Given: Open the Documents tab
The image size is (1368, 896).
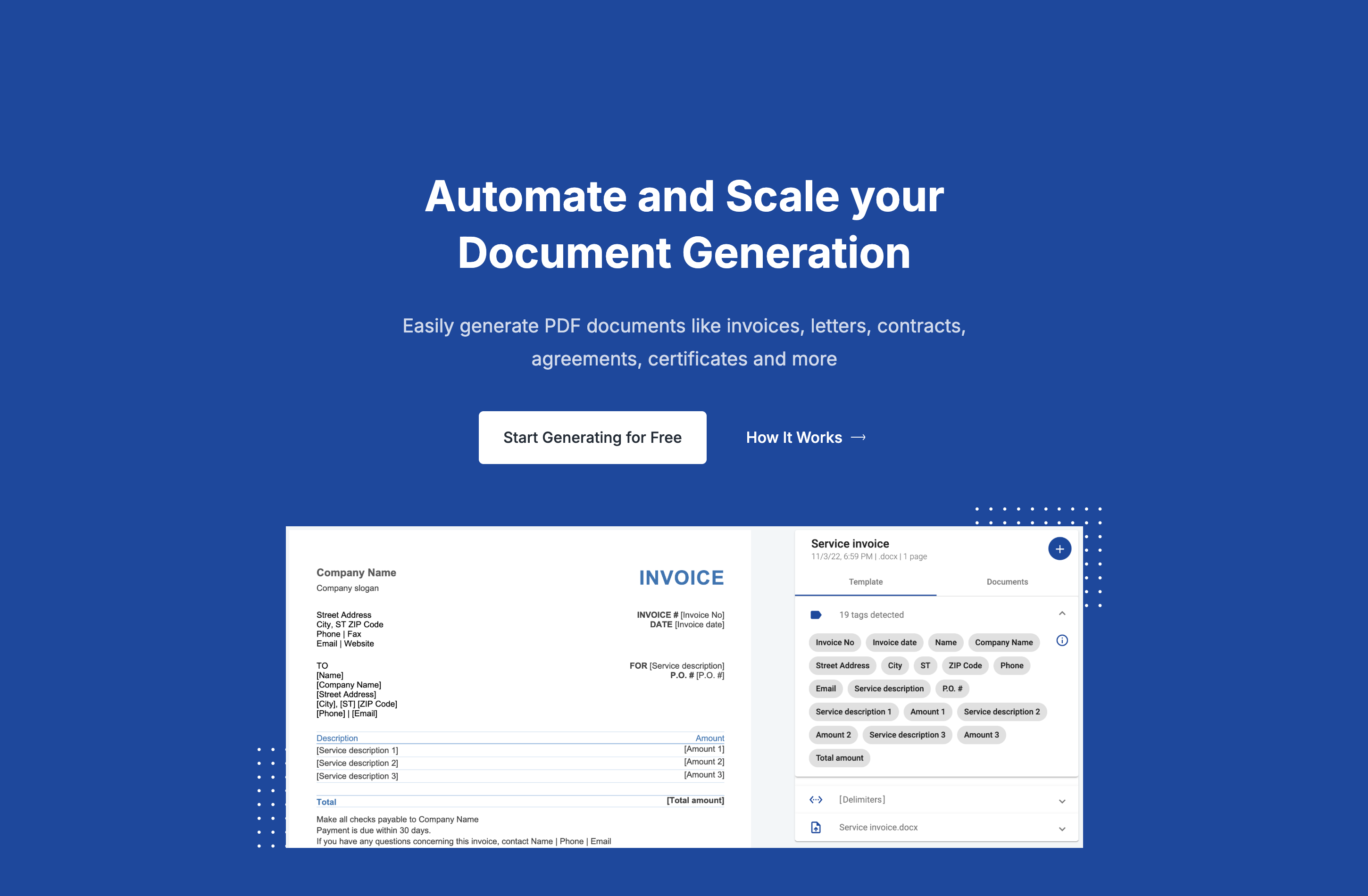Looking at the screenshot, I should (1007, 581).
